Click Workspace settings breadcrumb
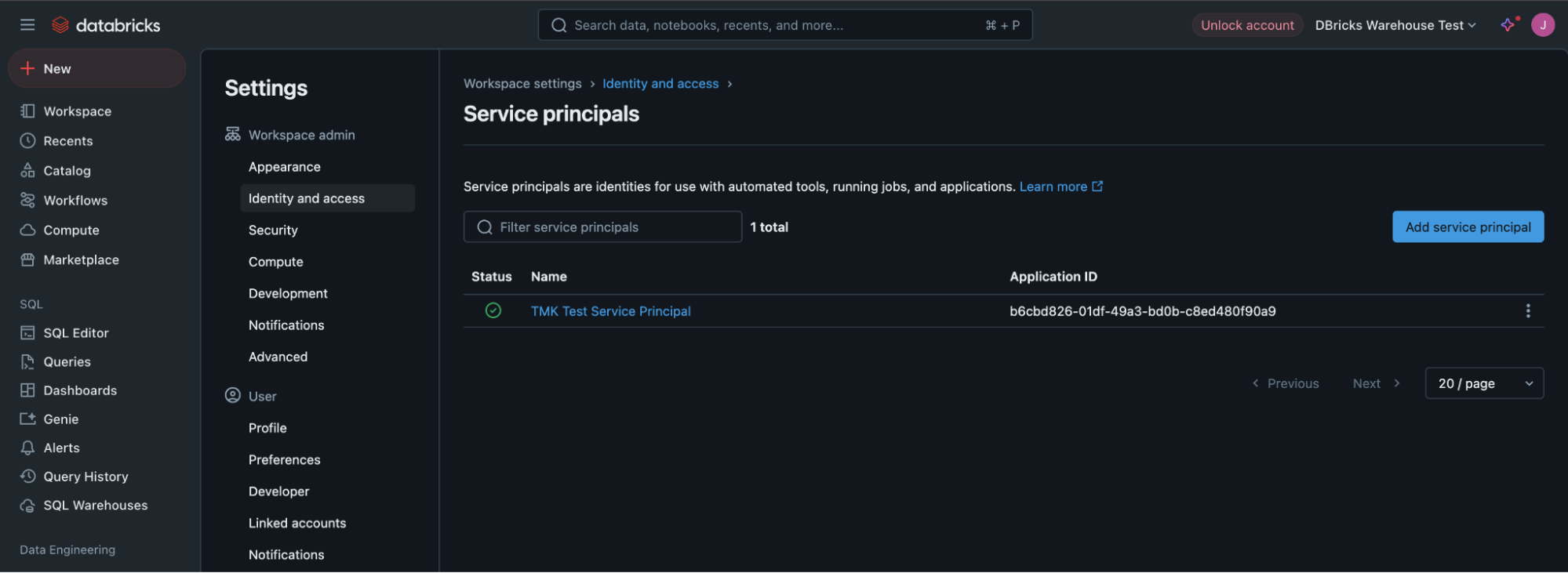 pyautogui.click(x=522, y=84)
